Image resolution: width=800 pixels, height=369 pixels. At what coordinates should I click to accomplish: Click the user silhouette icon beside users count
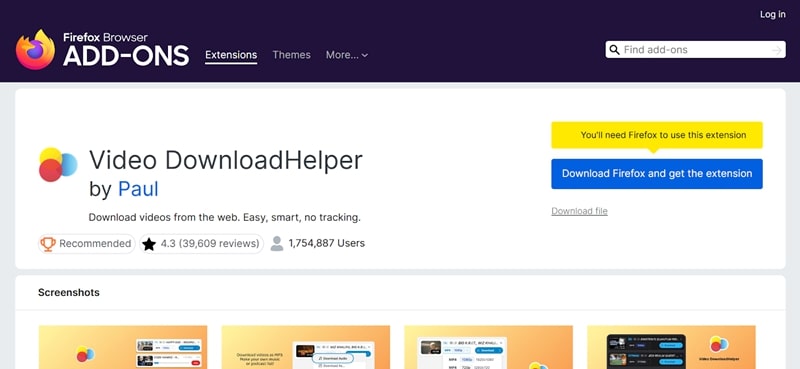click(277, 243)
